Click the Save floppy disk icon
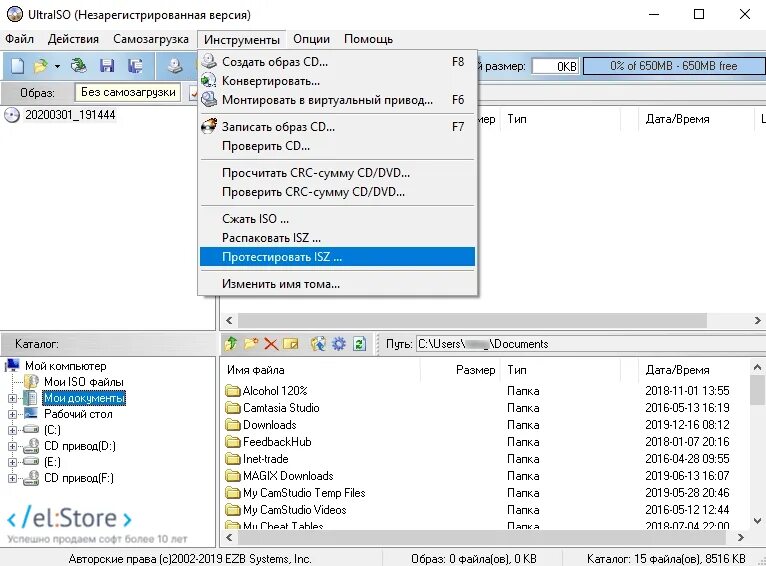This screenshot has height=566, width=766. point(107,65)
